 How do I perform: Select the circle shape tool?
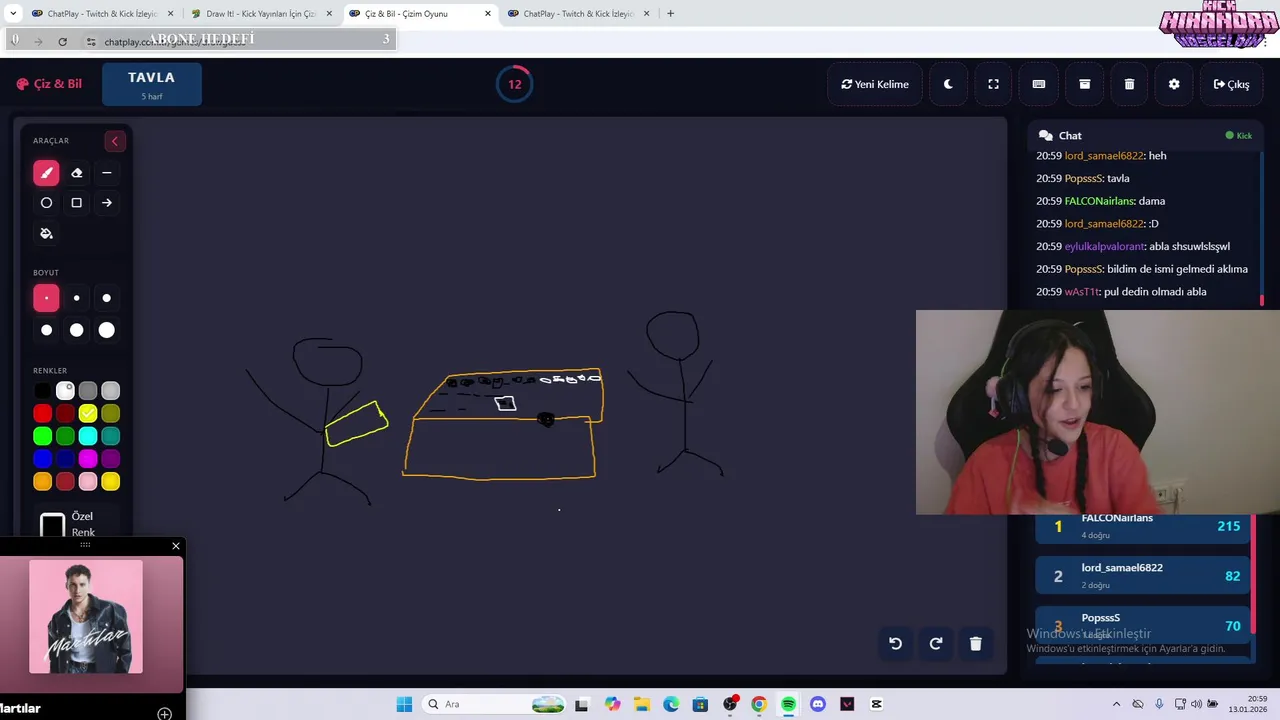pos(46,203)
